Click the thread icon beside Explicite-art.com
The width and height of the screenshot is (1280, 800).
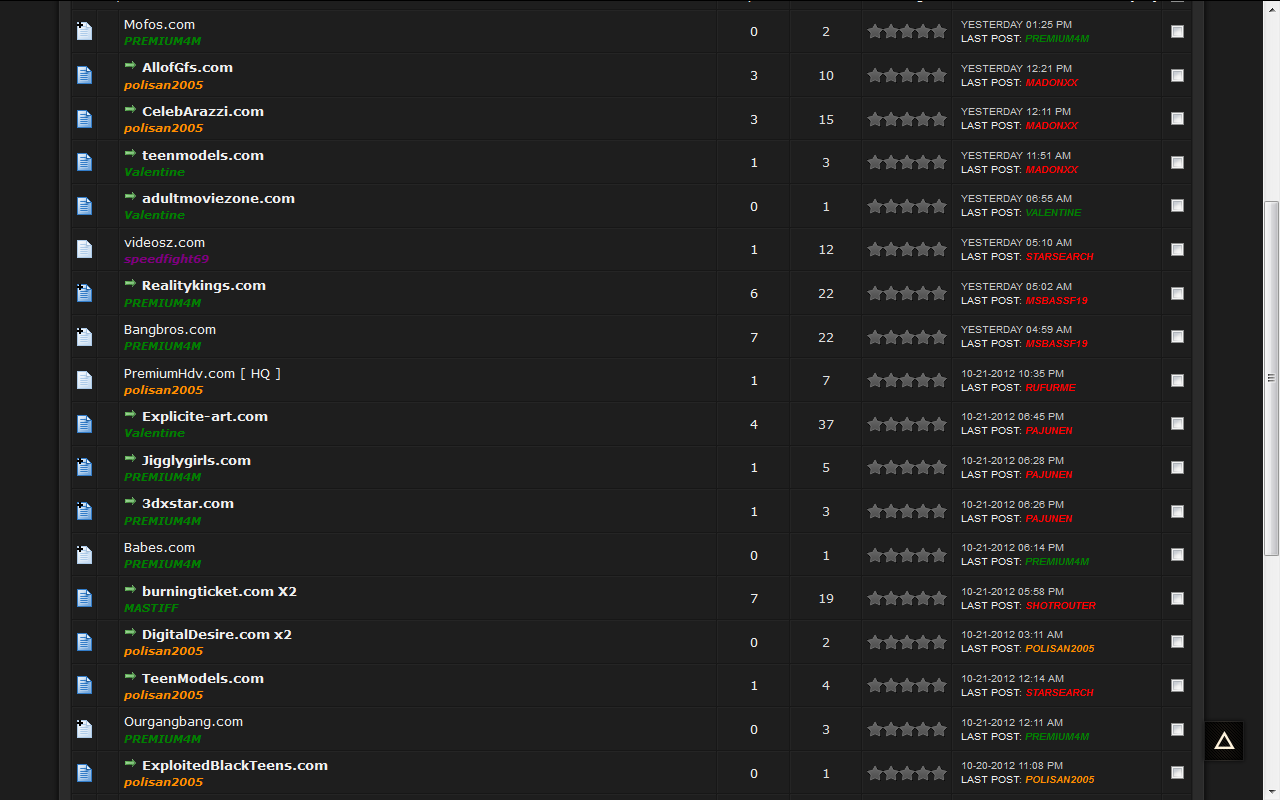[84, 424]
